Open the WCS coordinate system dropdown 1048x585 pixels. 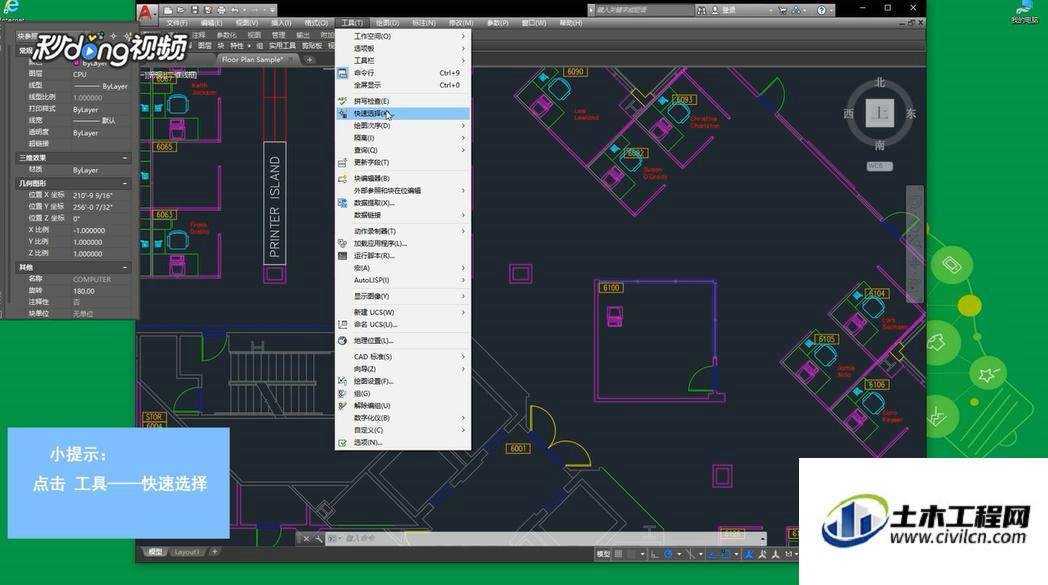coord(880,166)
